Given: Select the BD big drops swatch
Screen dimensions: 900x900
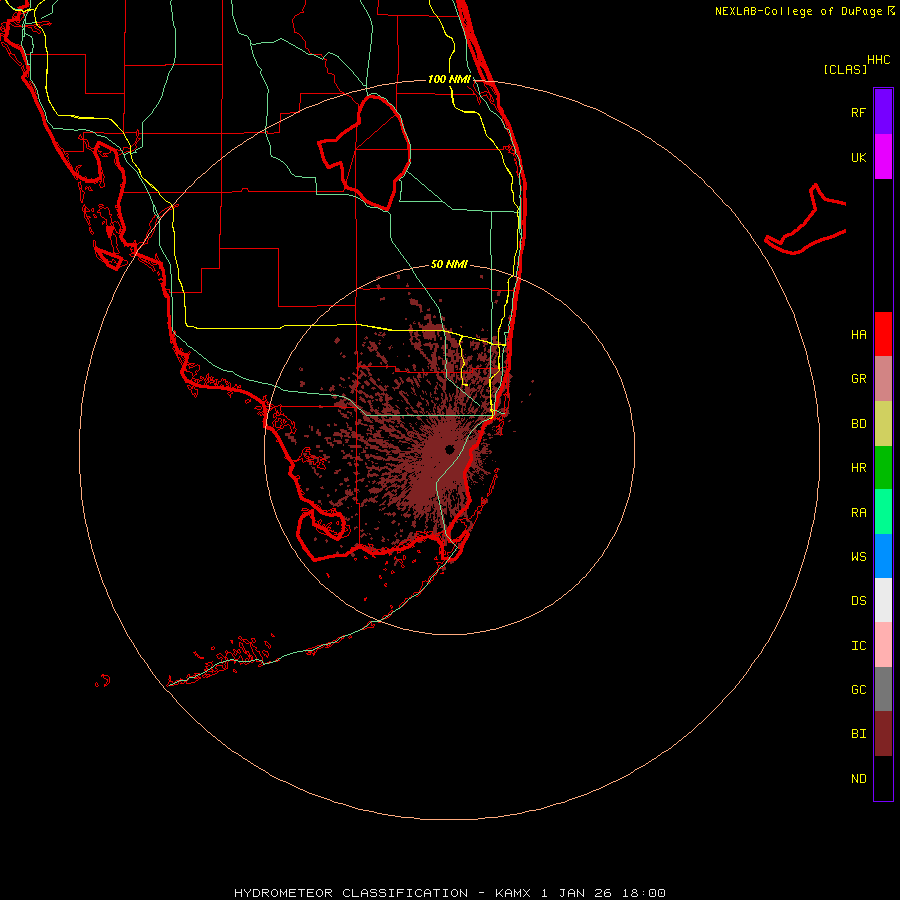Looking at the screenshot, I should (883, 424).
